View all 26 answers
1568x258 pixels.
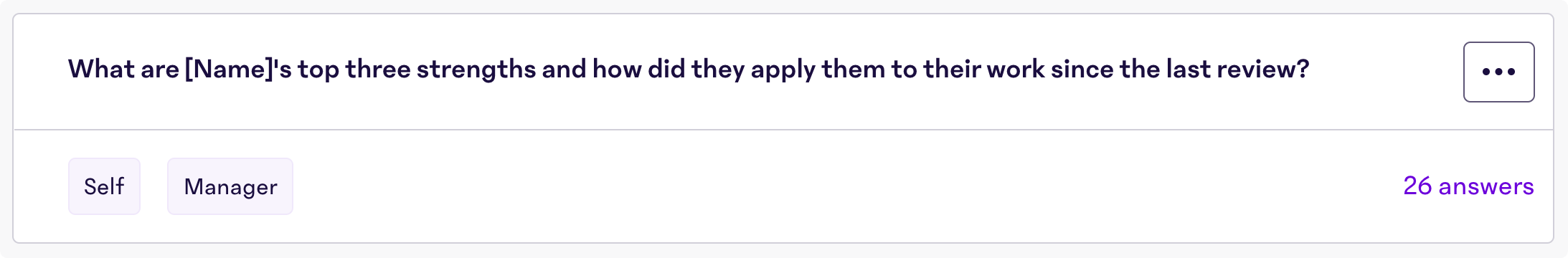click(x=1468, y=186)
